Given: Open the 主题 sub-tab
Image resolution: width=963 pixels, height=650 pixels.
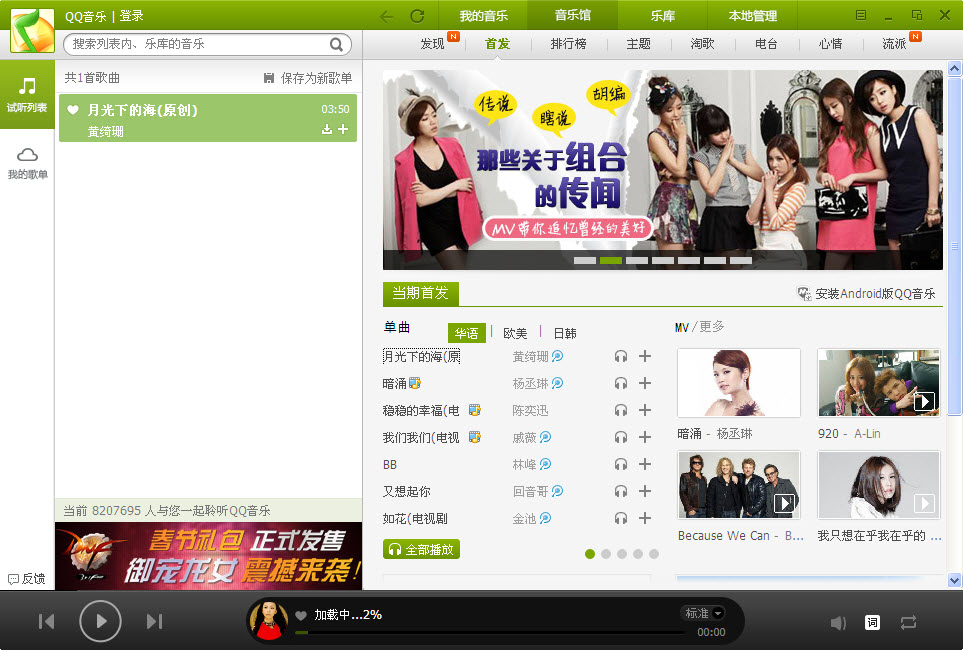Looking at the screenshot, I should tap(639, 44).
